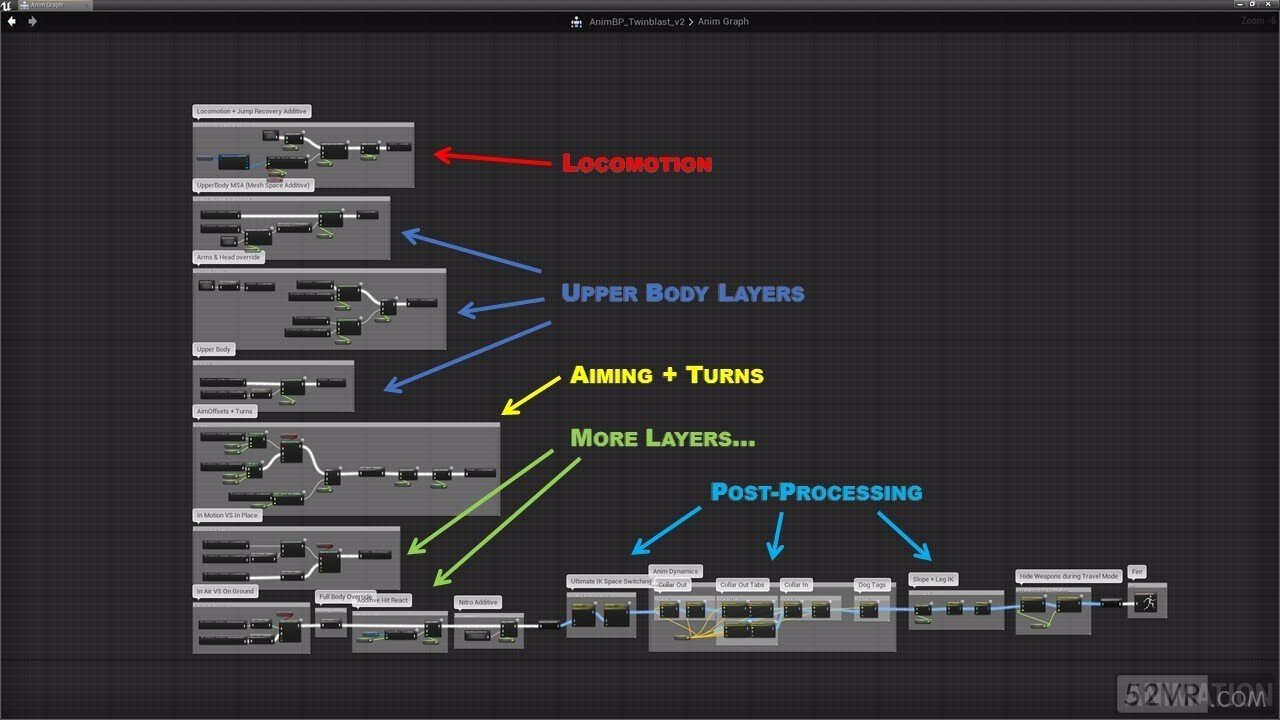The width and height of the screenshot is (1280, 720).
Task: Select the Slope + Leg IK comment
Action: tap(934, 579)
